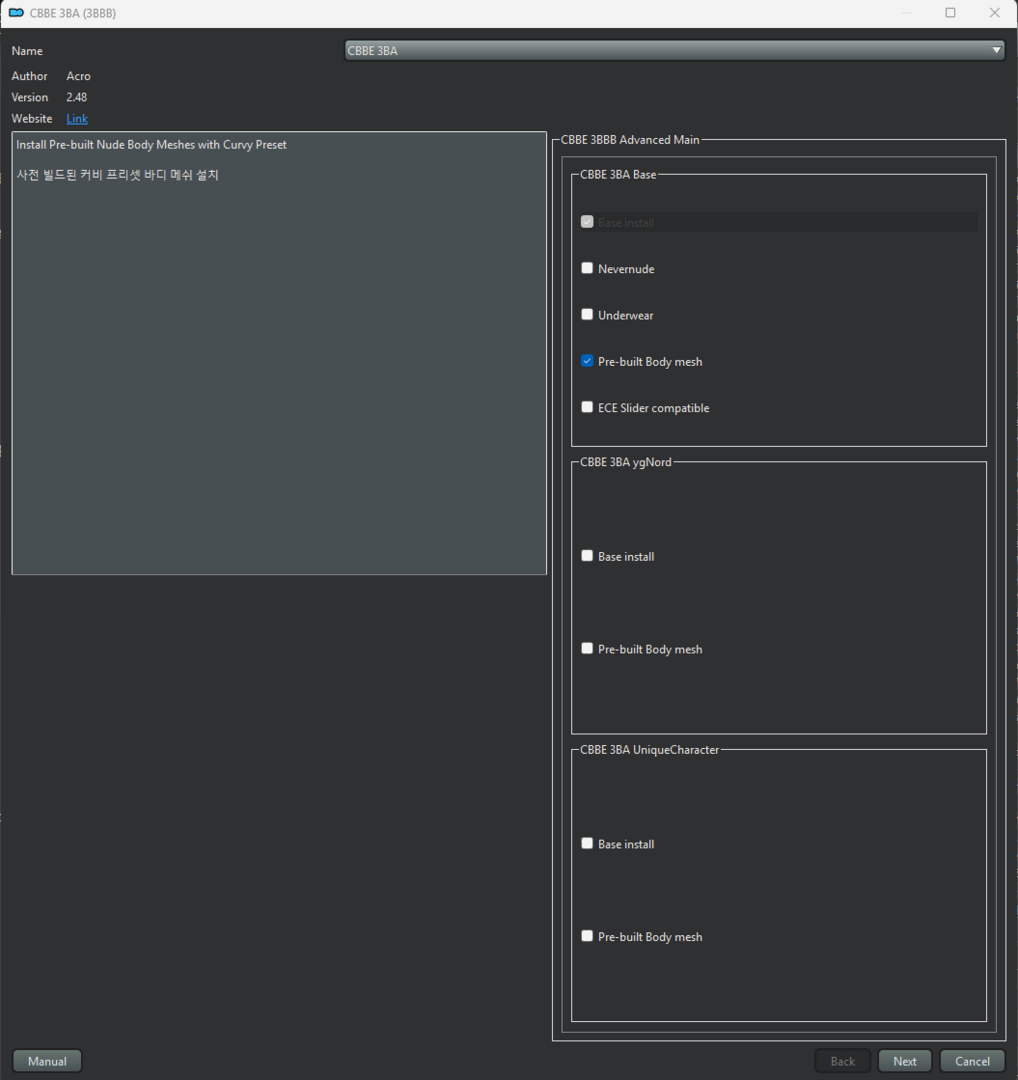The image size is (1018, 1080).
Task: Click the greyed Base install checkbox in CBBE 3BA Base
Action: [587, 222]
